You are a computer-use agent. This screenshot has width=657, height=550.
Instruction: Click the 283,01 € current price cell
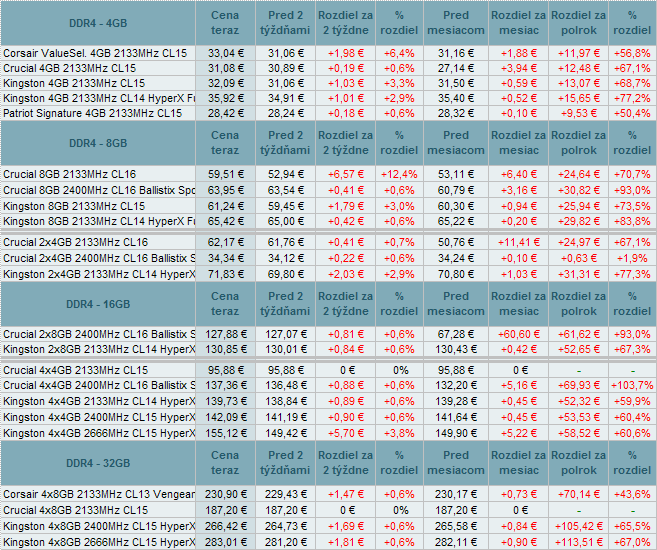click(225, 542)
